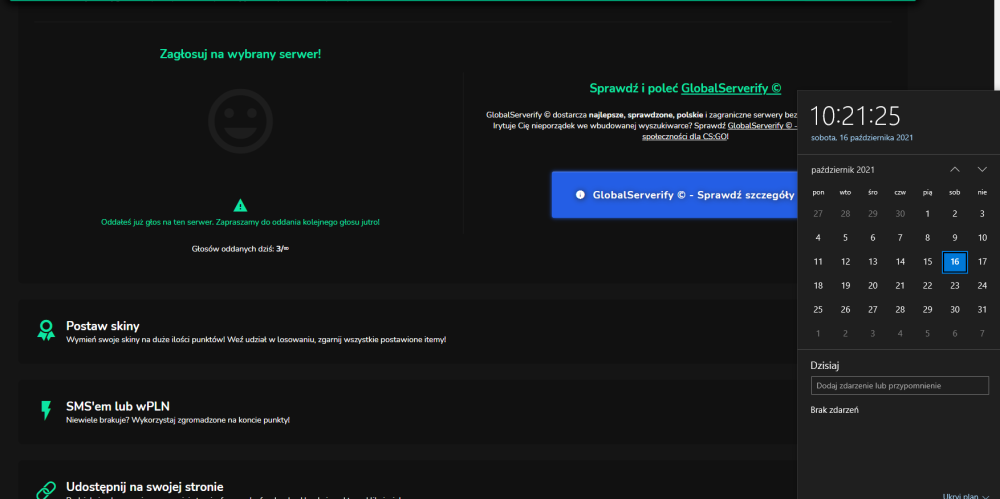Open Postaw skiny section
Image resolution: width=1000 pixels, height=499 pixels.
point(408,332)
